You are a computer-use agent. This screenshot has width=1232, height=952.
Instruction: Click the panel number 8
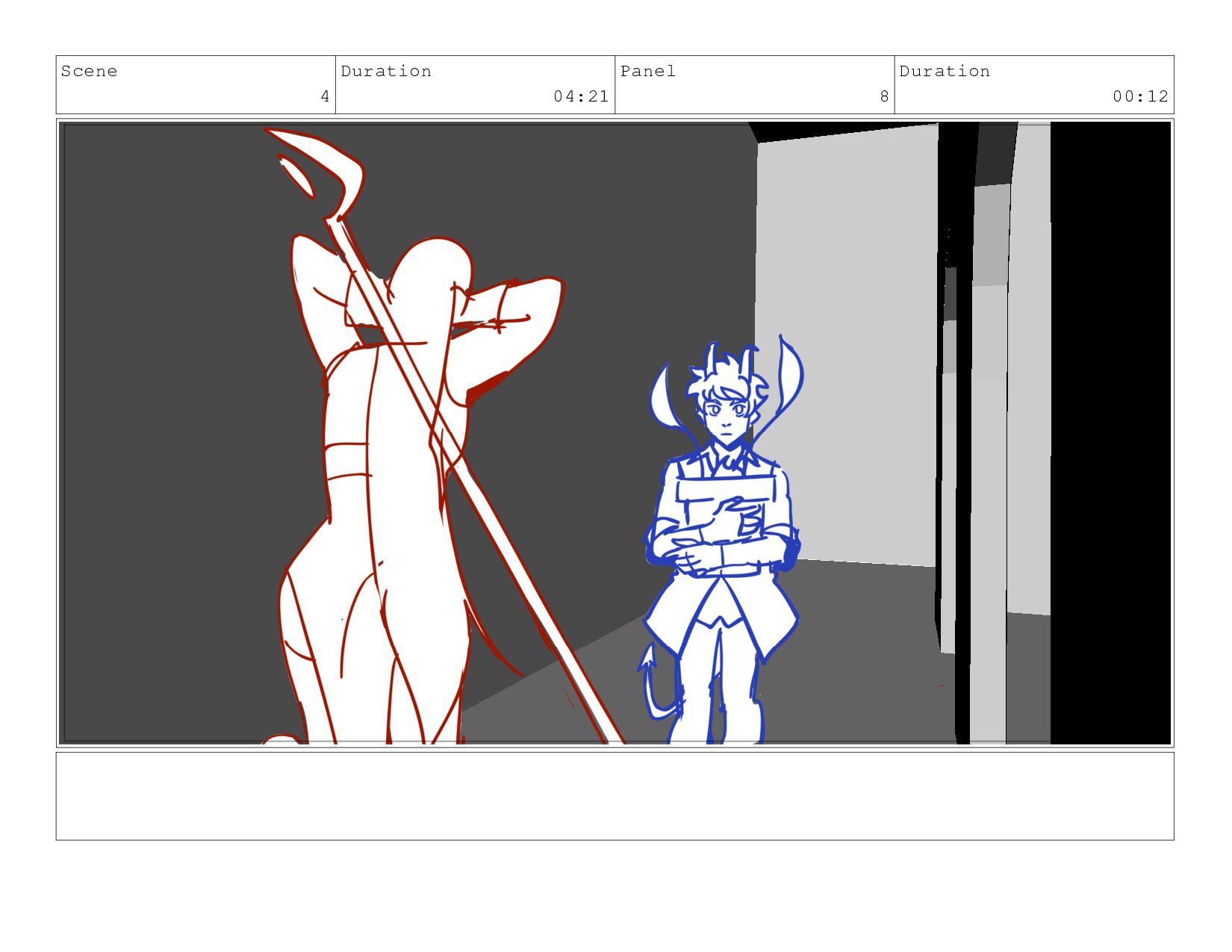(884, 96)
